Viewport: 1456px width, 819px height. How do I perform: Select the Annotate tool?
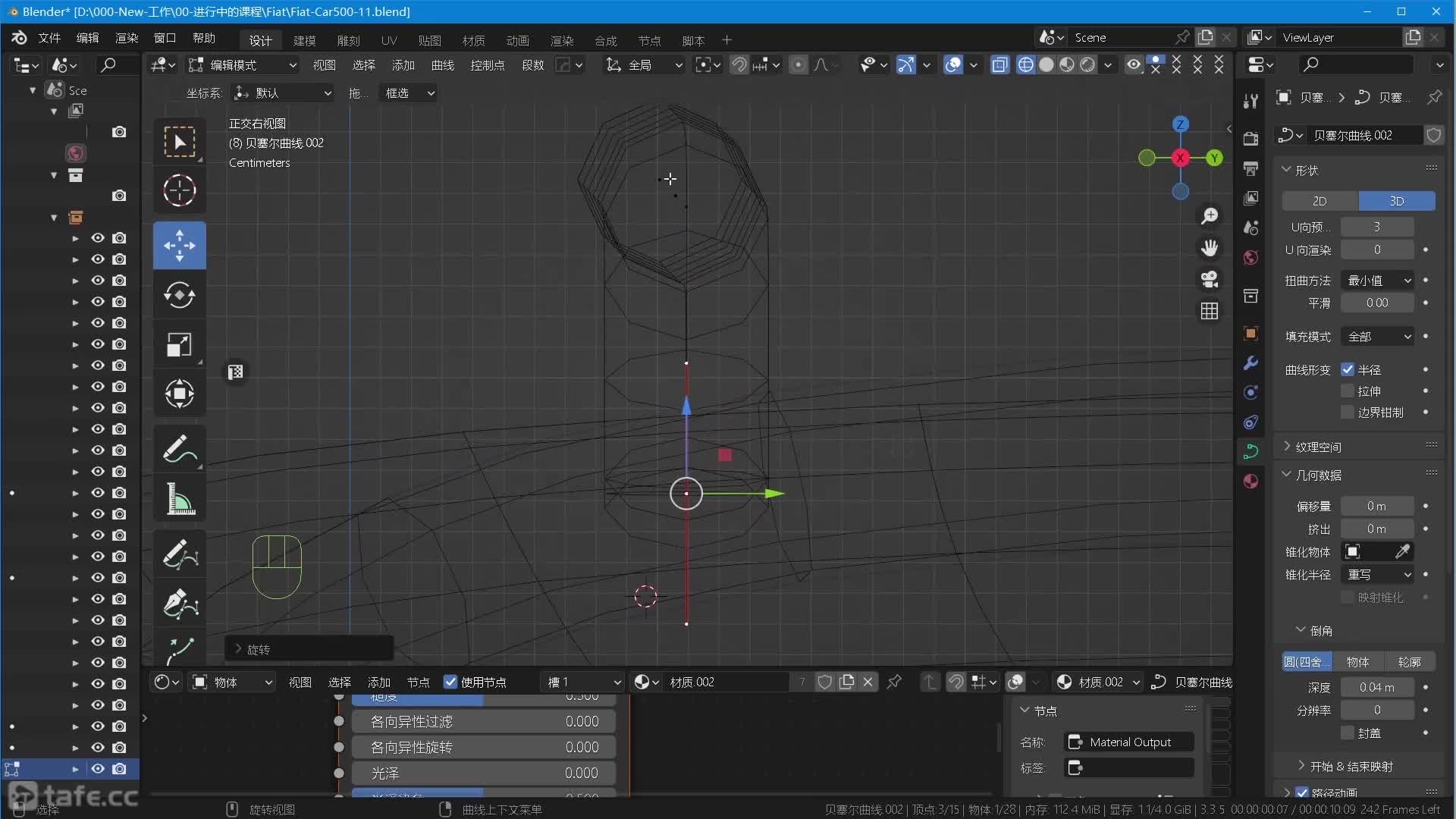coord(180,450)
